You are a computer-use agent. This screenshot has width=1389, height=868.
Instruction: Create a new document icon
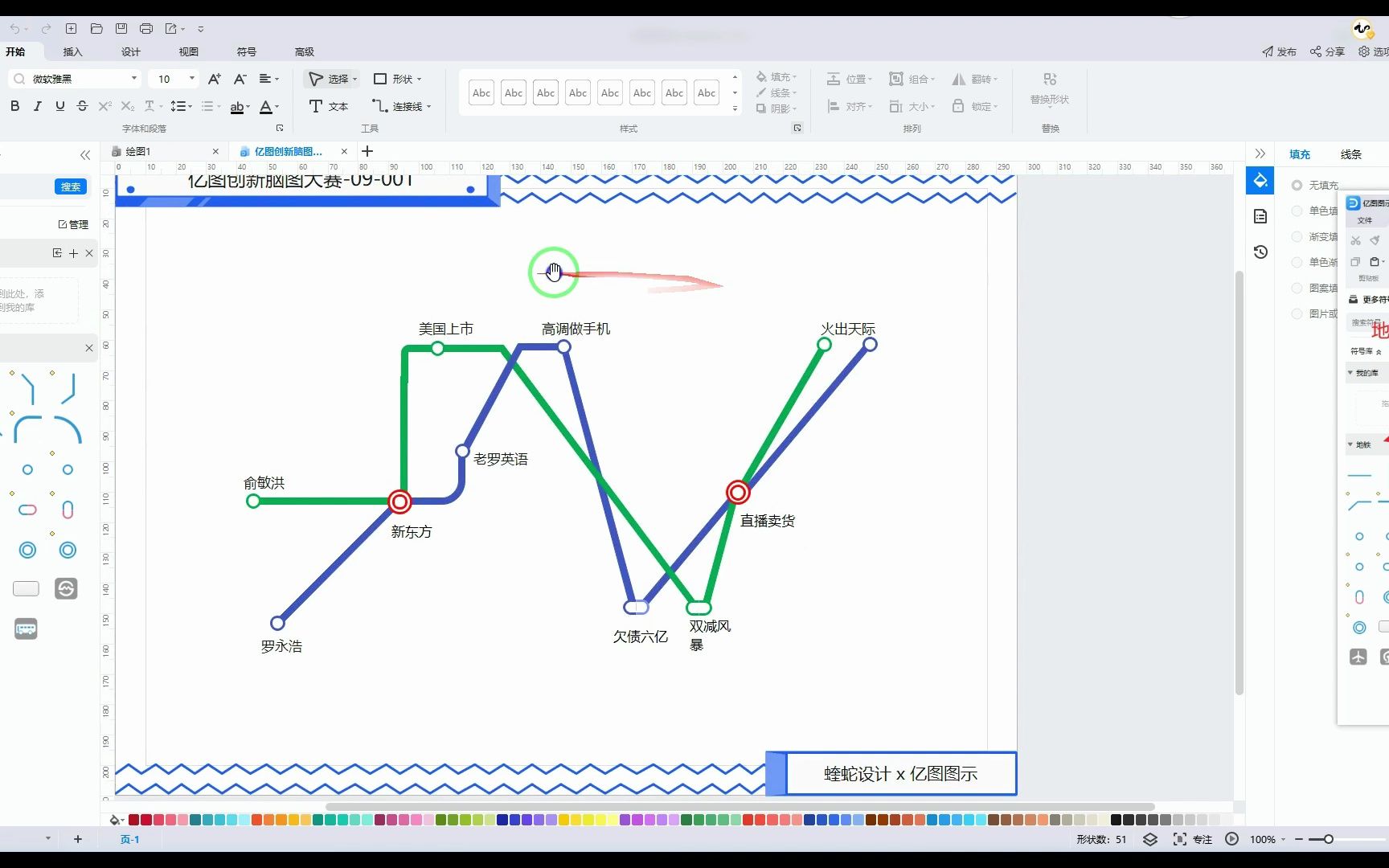pyautogui.click(x=71, y=29)
